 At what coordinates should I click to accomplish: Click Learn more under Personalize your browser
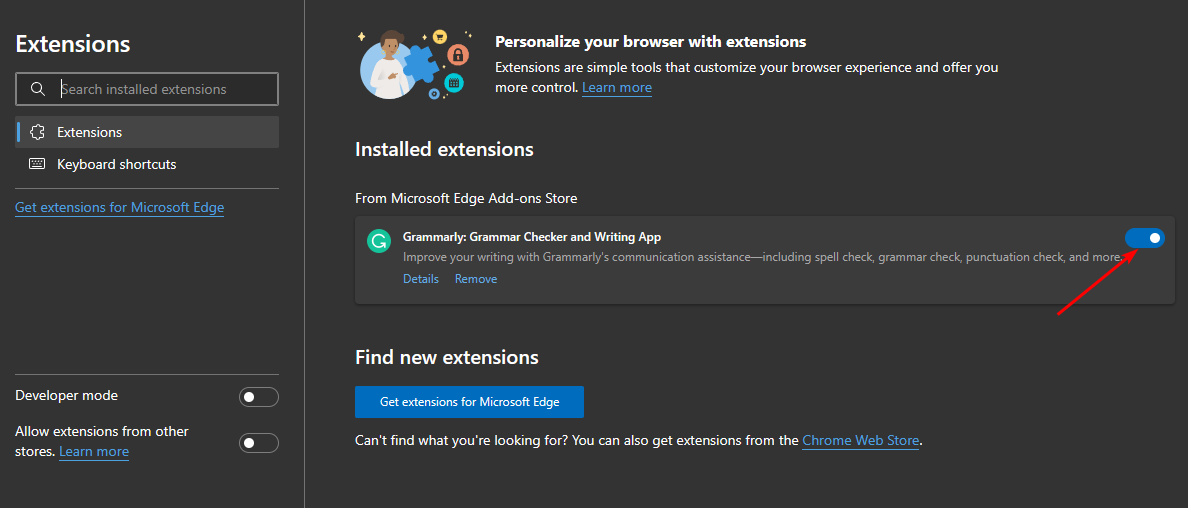pos(617,88)
